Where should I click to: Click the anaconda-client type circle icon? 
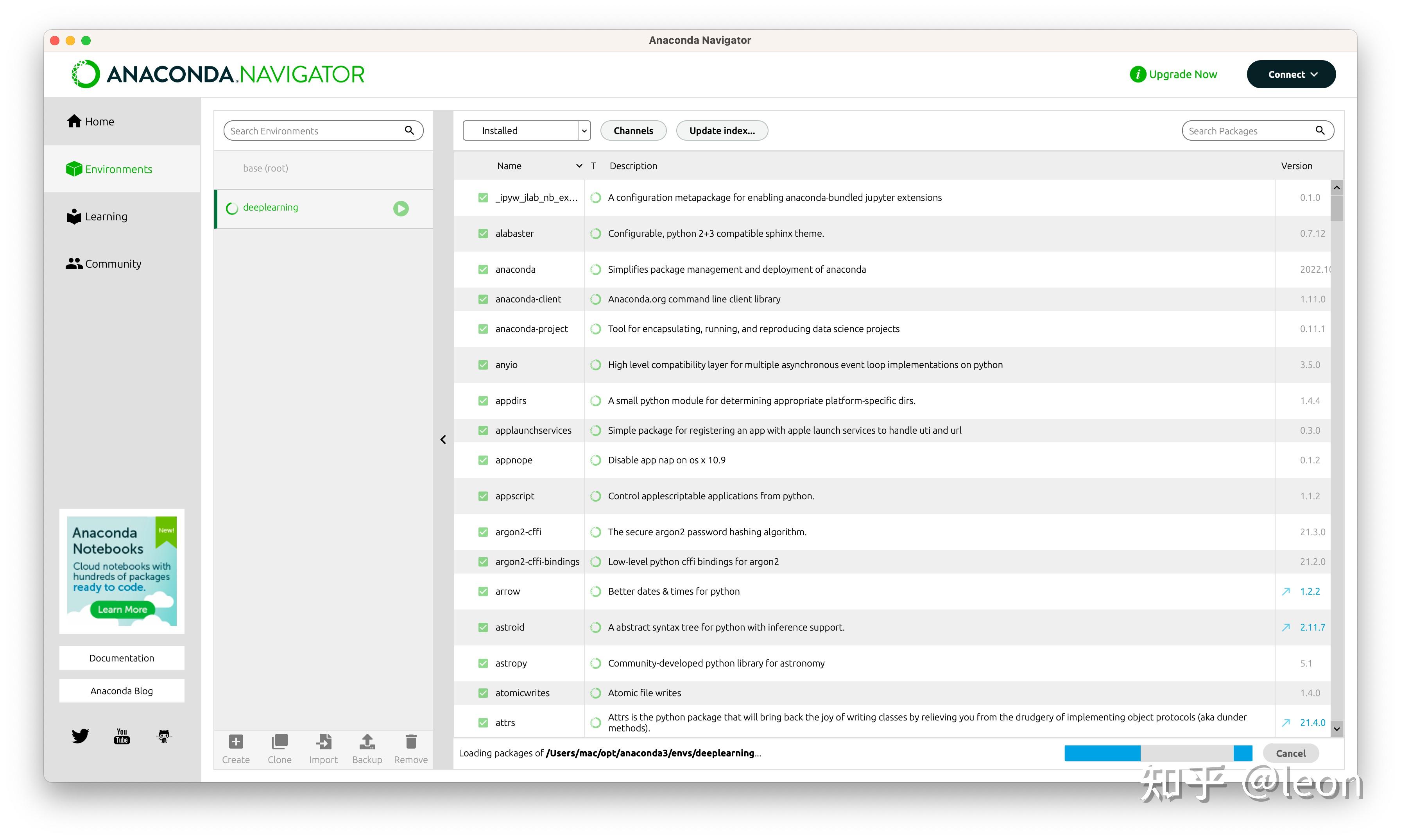pos(595,299)
